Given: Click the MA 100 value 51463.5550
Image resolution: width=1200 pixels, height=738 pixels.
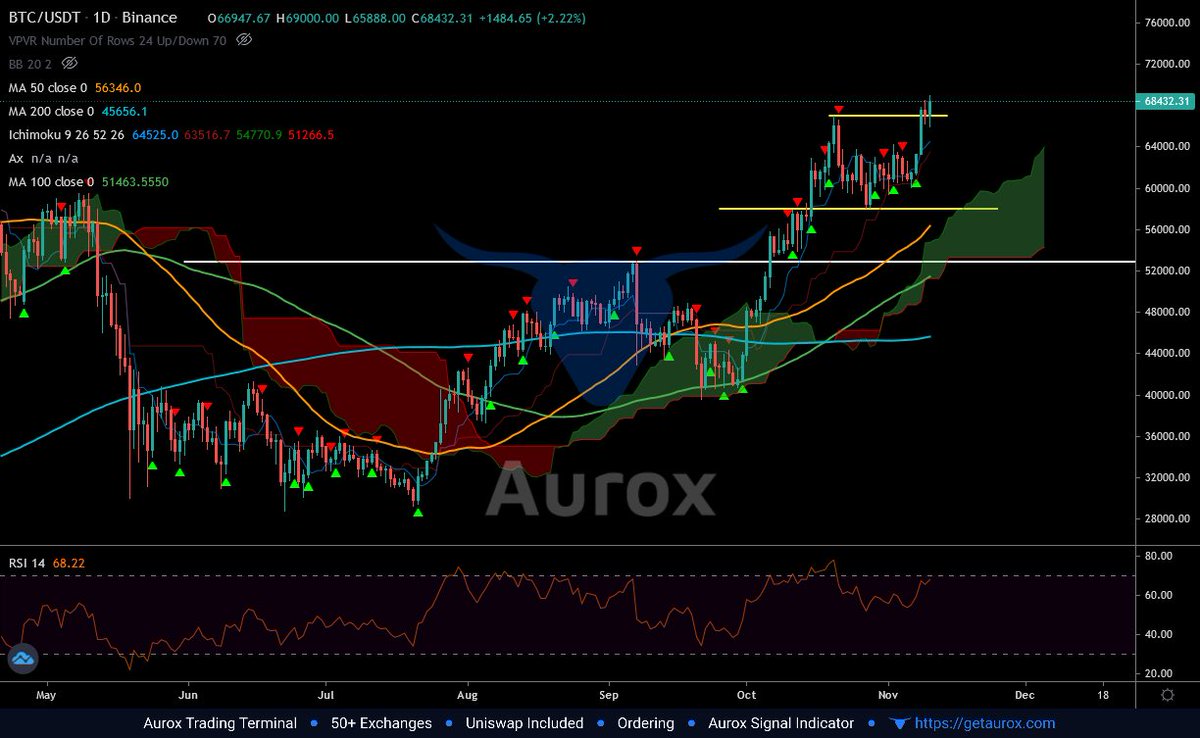Looking at the screenshot, I should coord(135,182).
